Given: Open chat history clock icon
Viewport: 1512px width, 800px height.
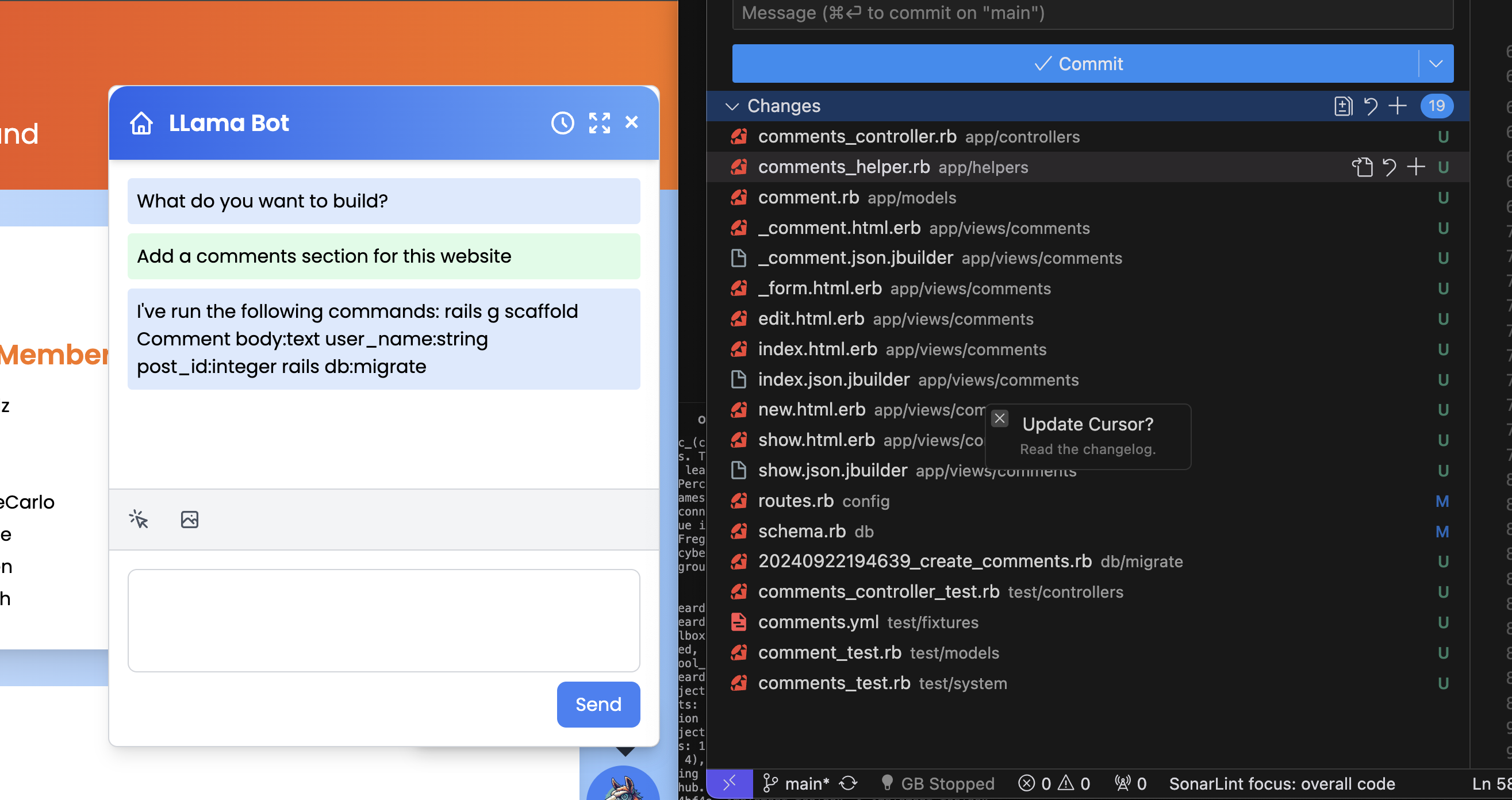Looking at the screenshot, I should coord(562,123).
